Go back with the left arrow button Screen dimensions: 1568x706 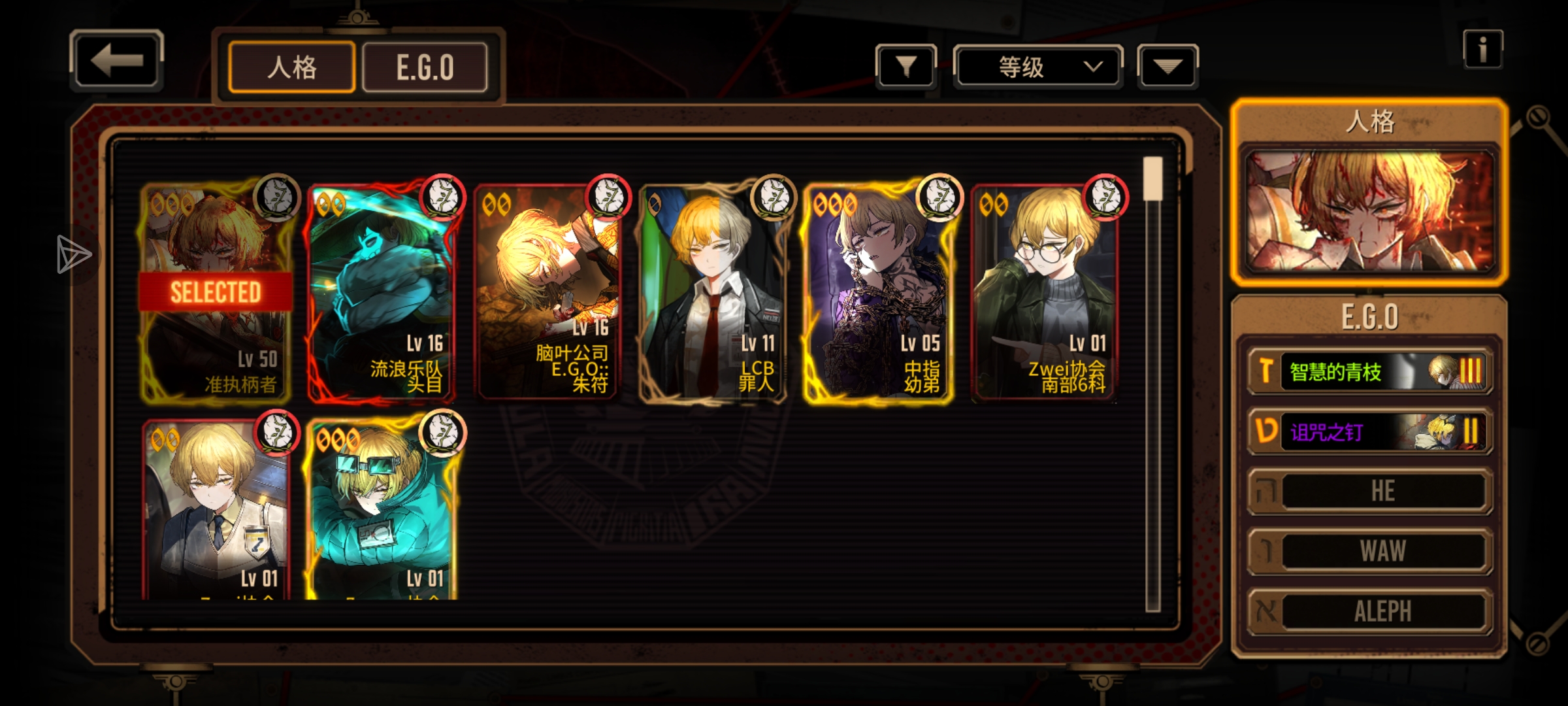pos(116,61)
